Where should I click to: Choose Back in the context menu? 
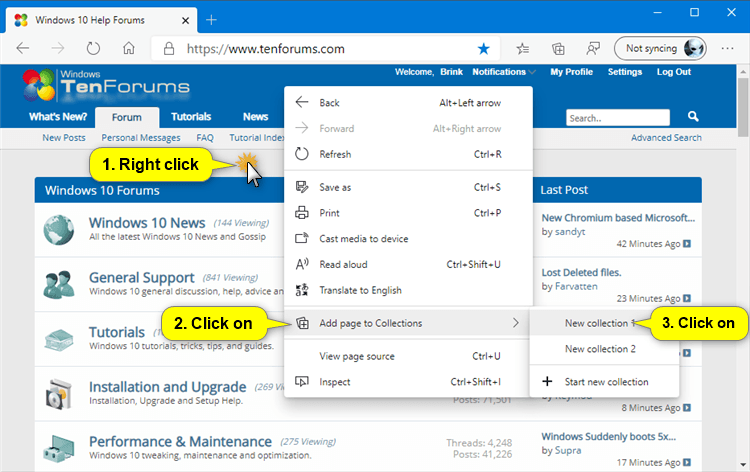[x=408, y=103]
